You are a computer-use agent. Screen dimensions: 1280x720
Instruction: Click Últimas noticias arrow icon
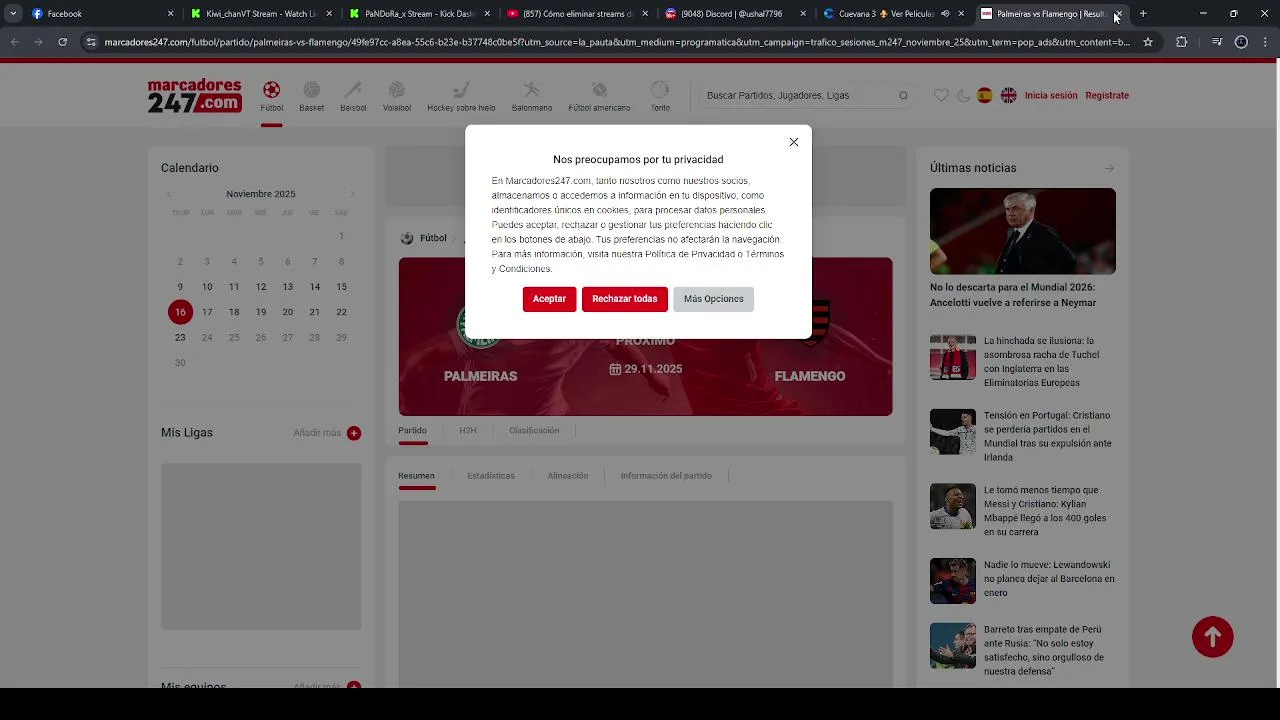(x=1109, y=169)
